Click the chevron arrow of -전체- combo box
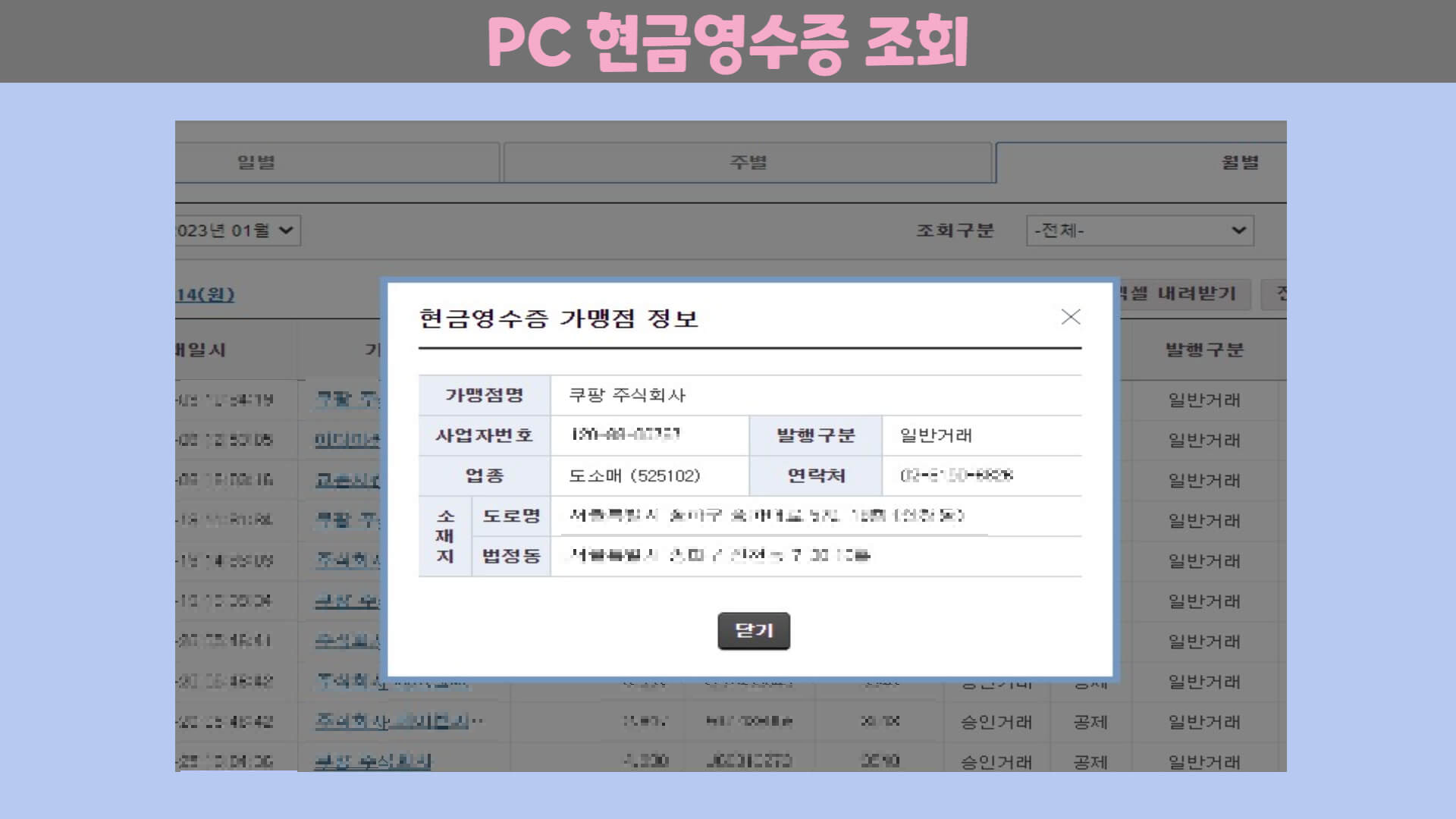The image size is (1456, 819). [x=1238, y=231]
